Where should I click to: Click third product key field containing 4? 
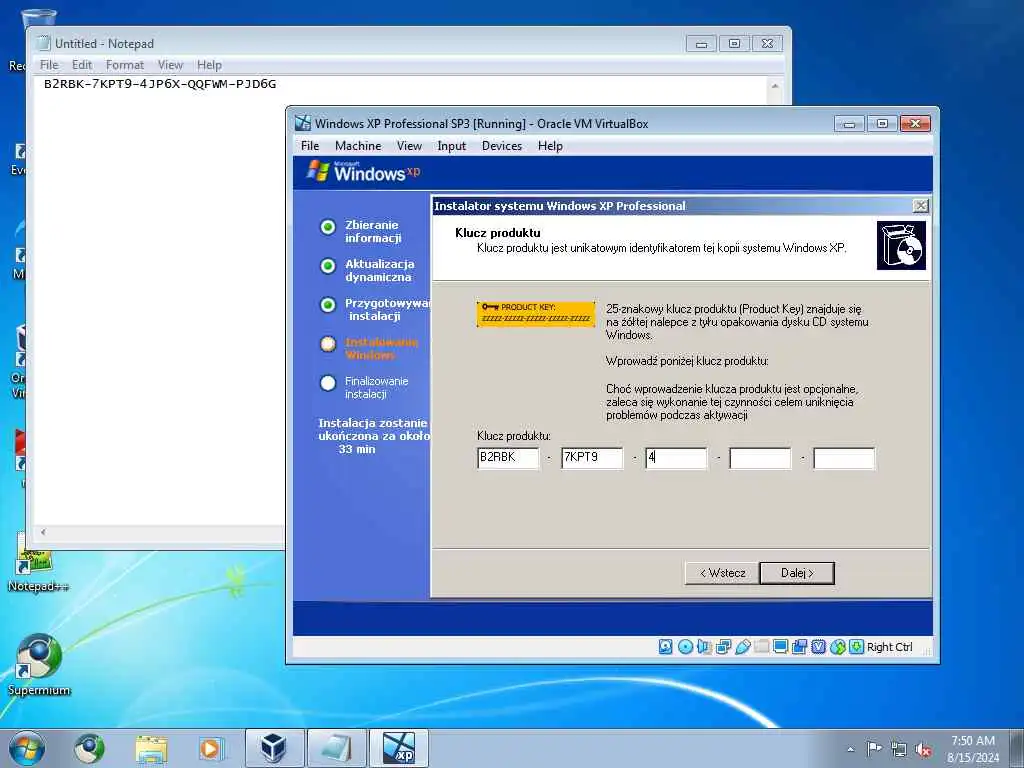point(676,458)
